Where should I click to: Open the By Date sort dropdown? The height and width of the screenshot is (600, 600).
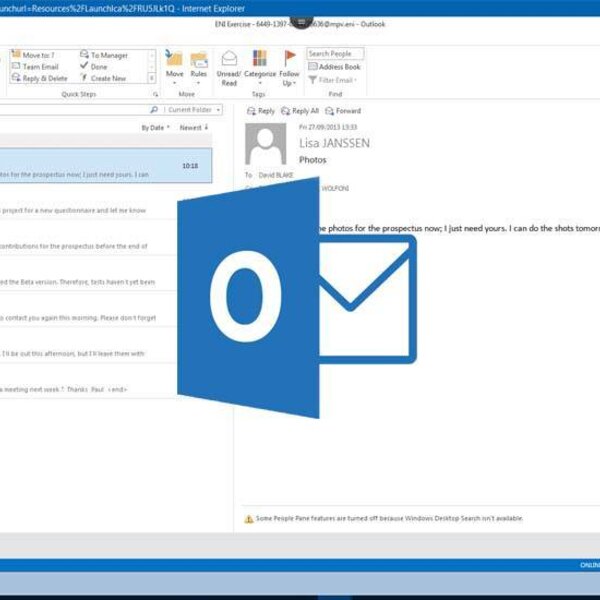(155, 127)
